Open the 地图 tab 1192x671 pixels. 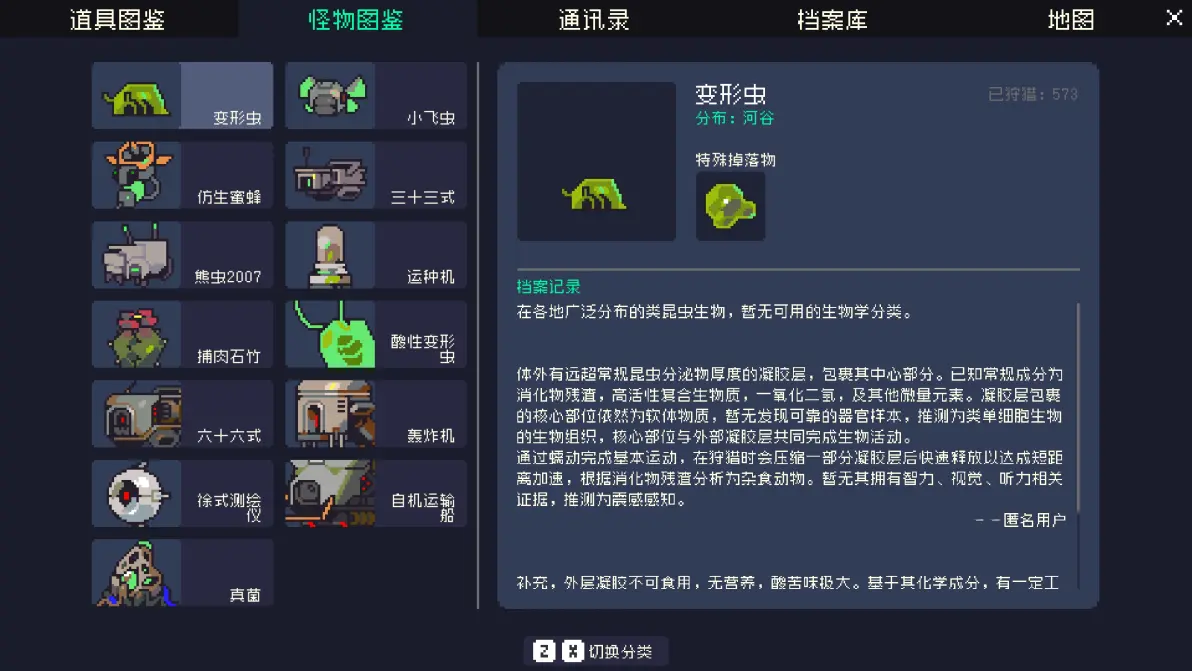(x=1070, y=19)
